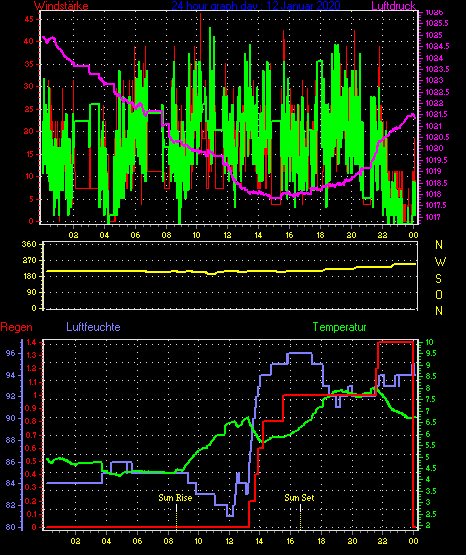Click the Luftdruck label

[x=393, y=6]
